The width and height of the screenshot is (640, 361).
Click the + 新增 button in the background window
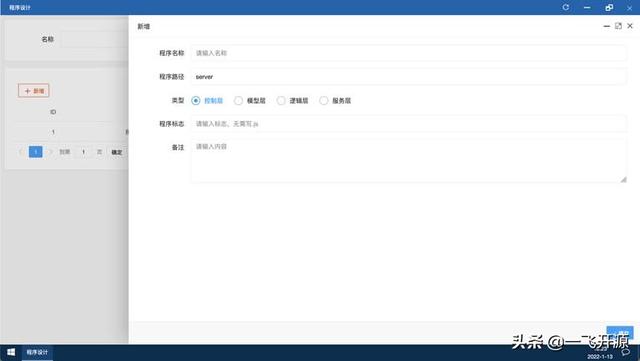tap(33, 91)
